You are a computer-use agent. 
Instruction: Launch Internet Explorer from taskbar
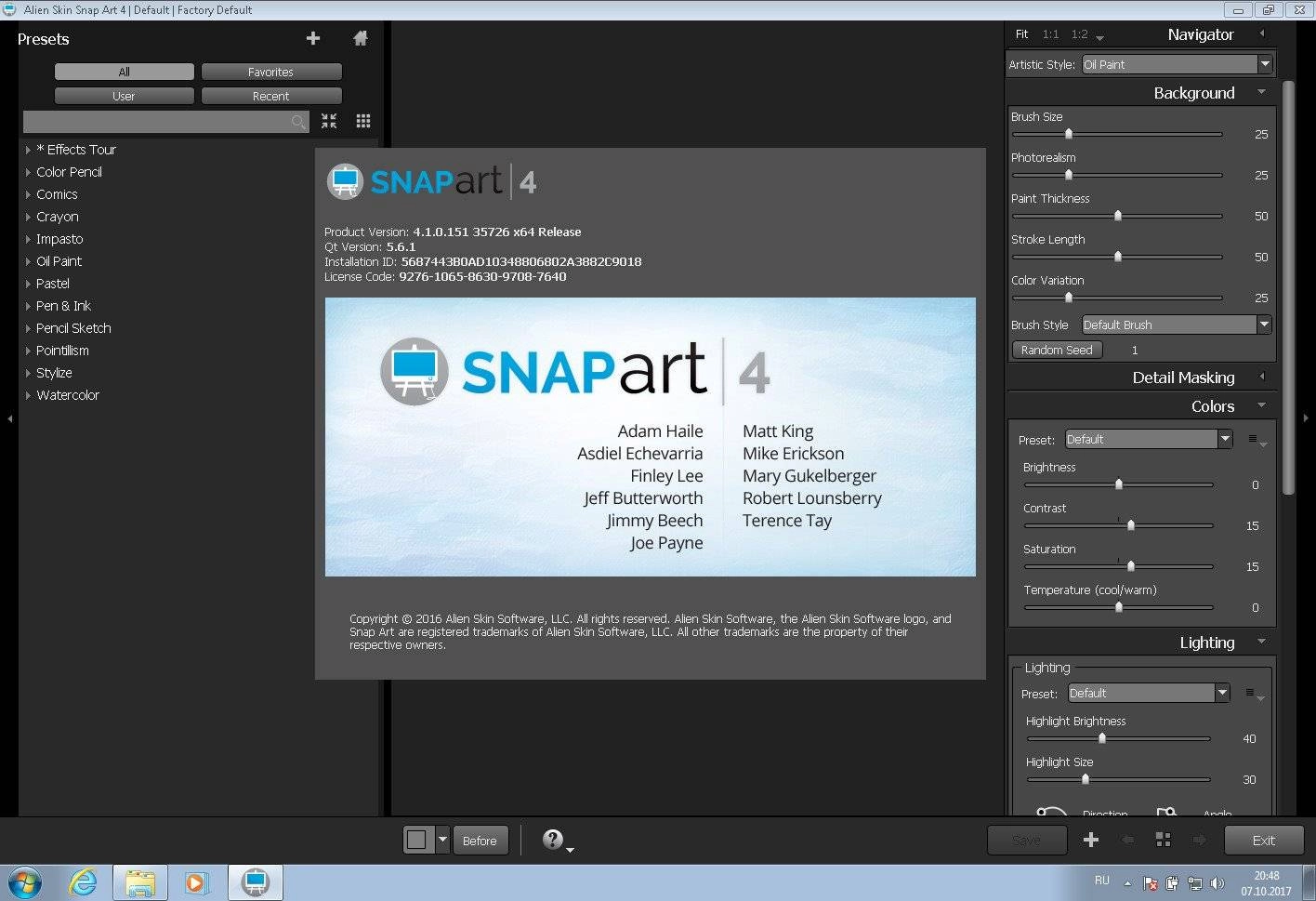84,881
